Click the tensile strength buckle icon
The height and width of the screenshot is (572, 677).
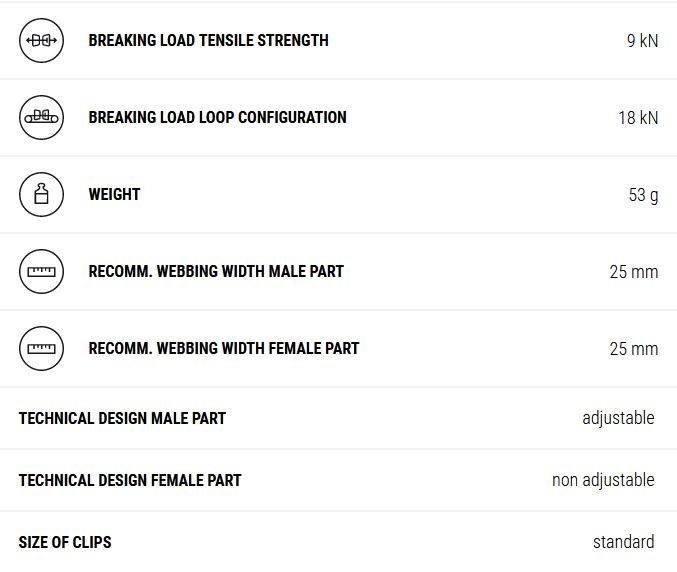pos(41,41)
